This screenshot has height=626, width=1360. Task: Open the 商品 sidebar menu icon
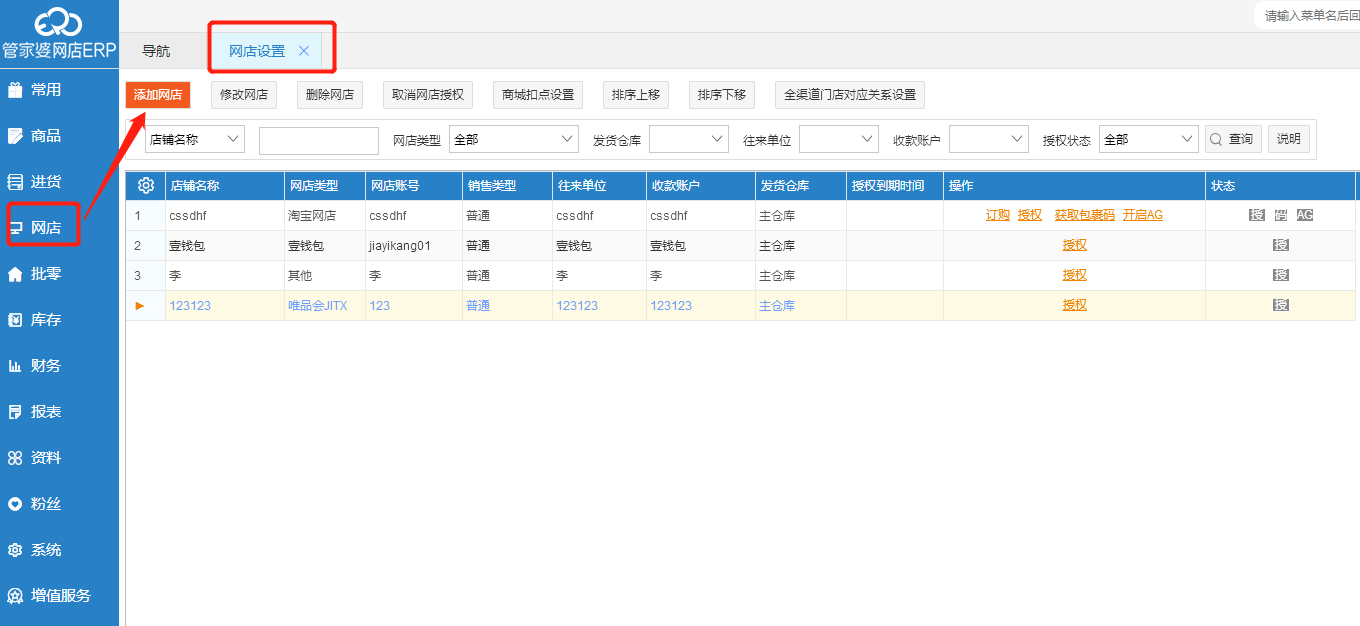click(15, 136)
